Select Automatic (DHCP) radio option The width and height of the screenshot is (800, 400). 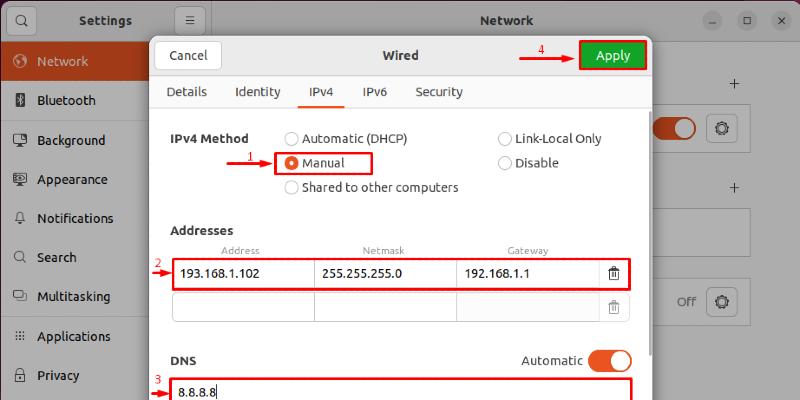292,139
